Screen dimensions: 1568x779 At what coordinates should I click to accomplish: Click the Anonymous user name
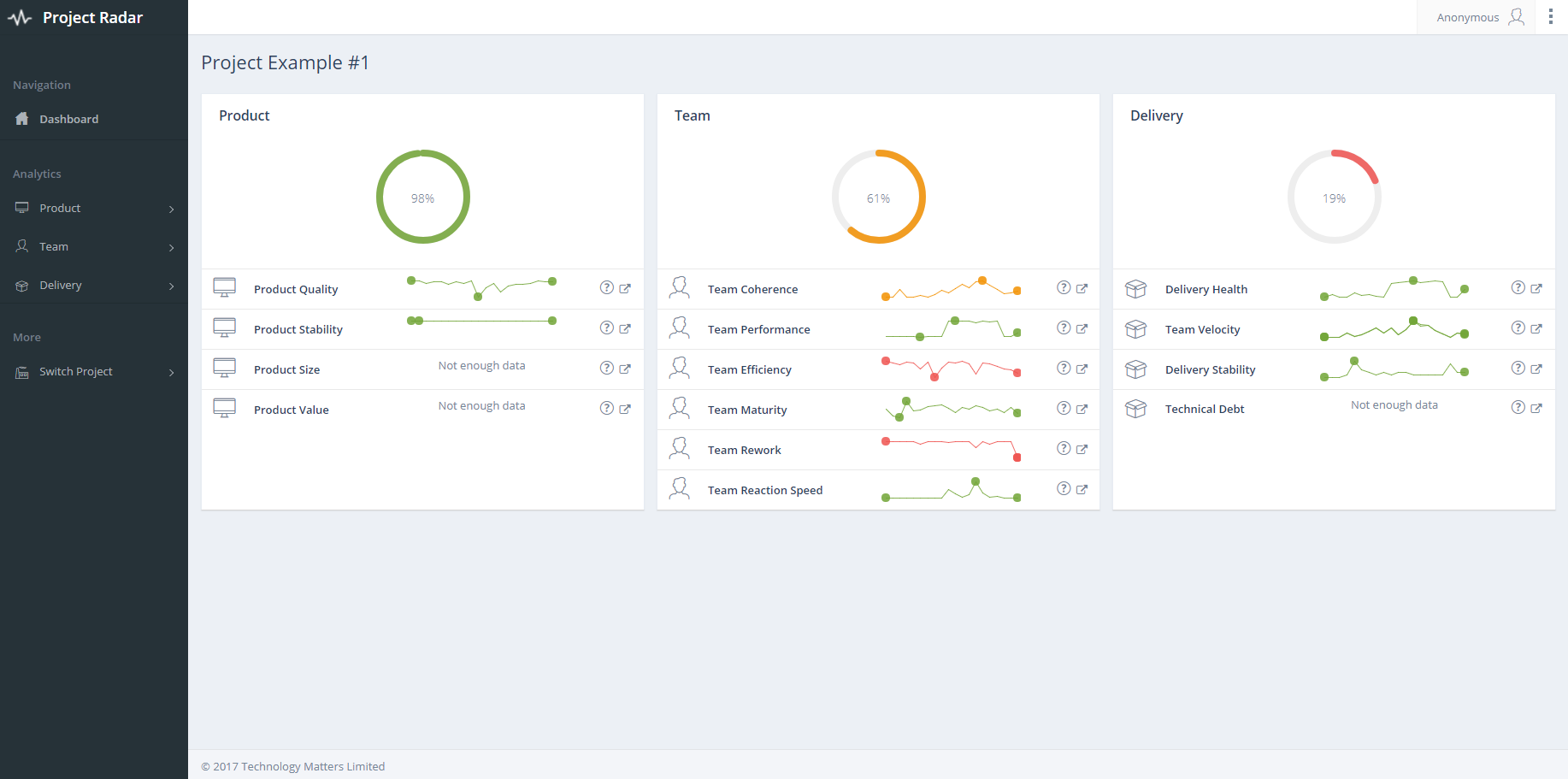pyautogui.click(x=1468, y=17)
